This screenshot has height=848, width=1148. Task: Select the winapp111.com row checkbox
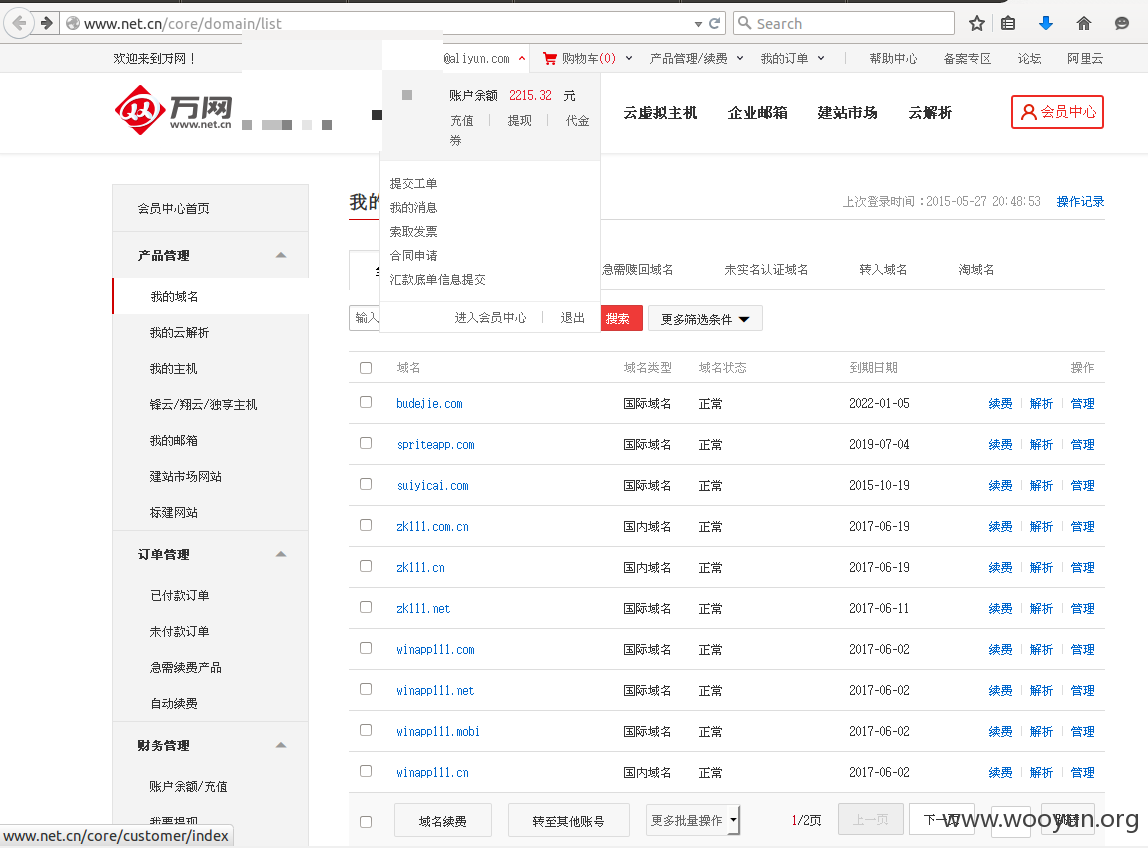click(x=366, y=648)
